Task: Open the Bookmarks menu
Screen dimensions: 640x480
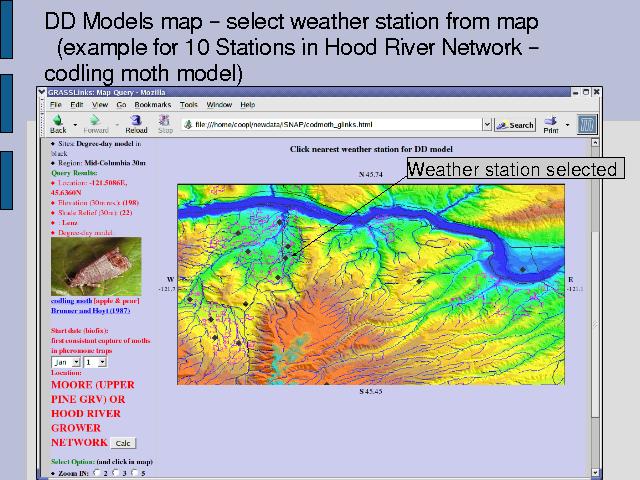Action: (153, 104)
